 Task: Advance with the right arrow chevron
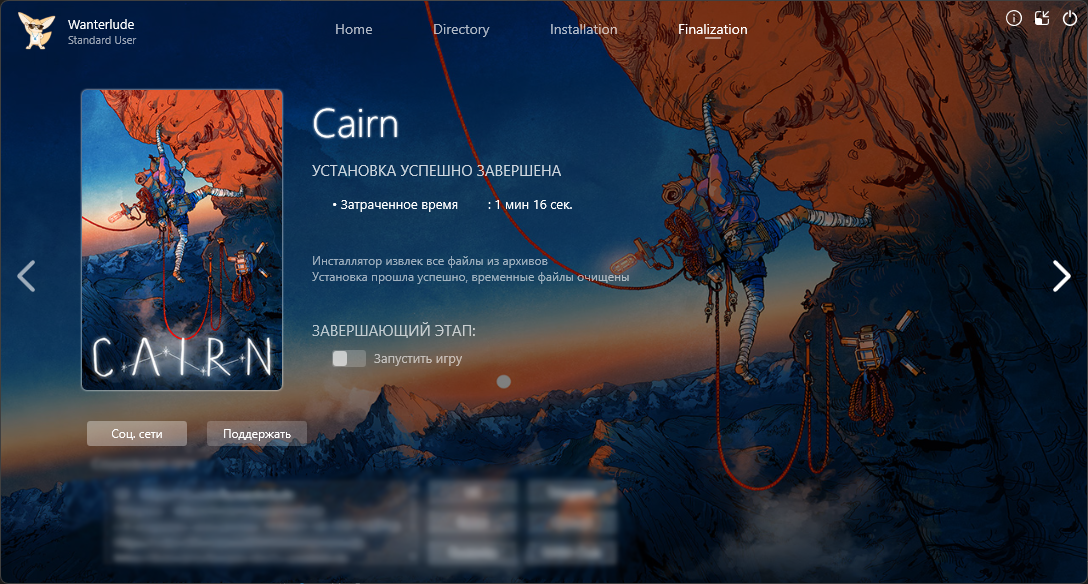(1061, 276)
